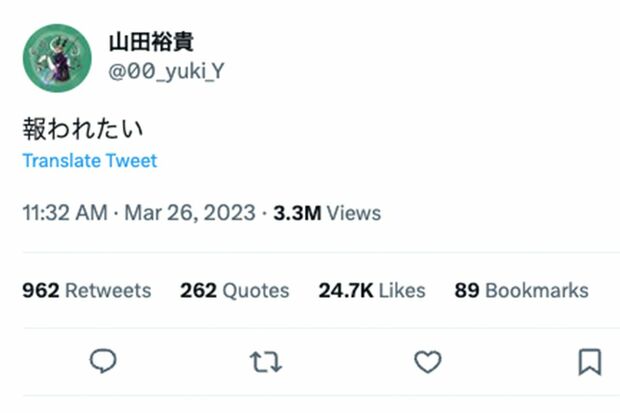
Task: Click the 24.7K like count number
Action: coord(345,291)
